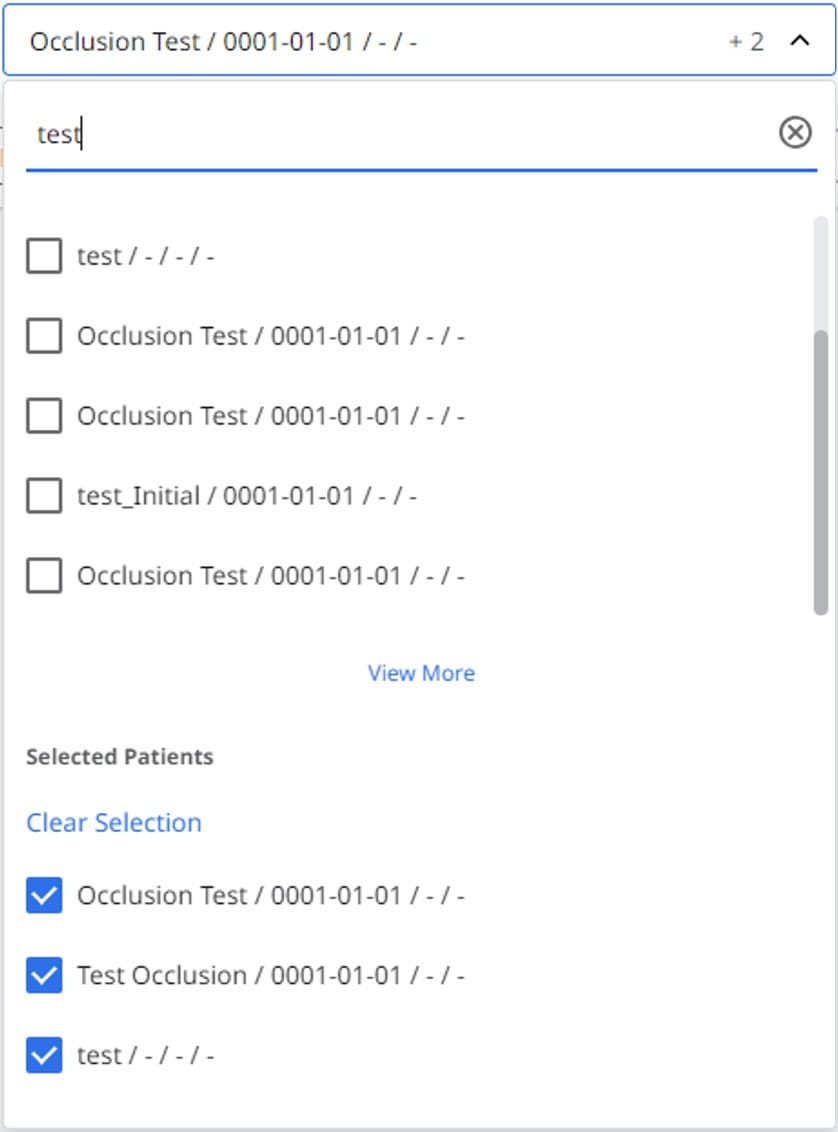Click the +2 additional selections badge

[746, 42]
